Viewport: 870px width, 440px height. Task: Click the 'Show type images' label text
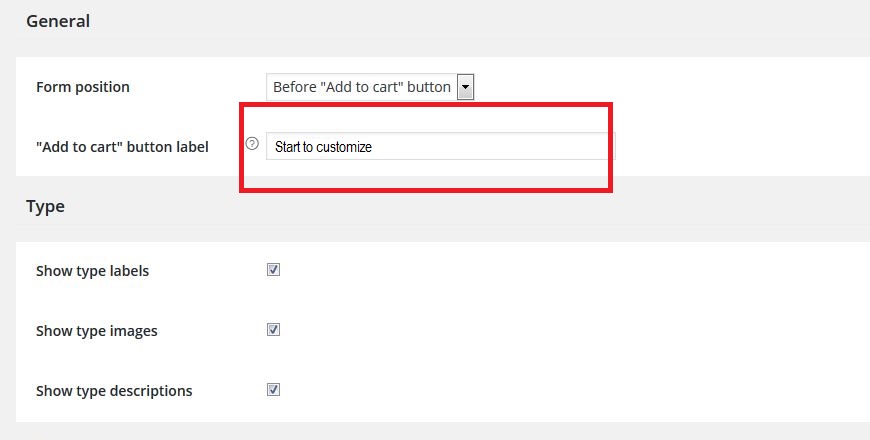tap(97, 331)
